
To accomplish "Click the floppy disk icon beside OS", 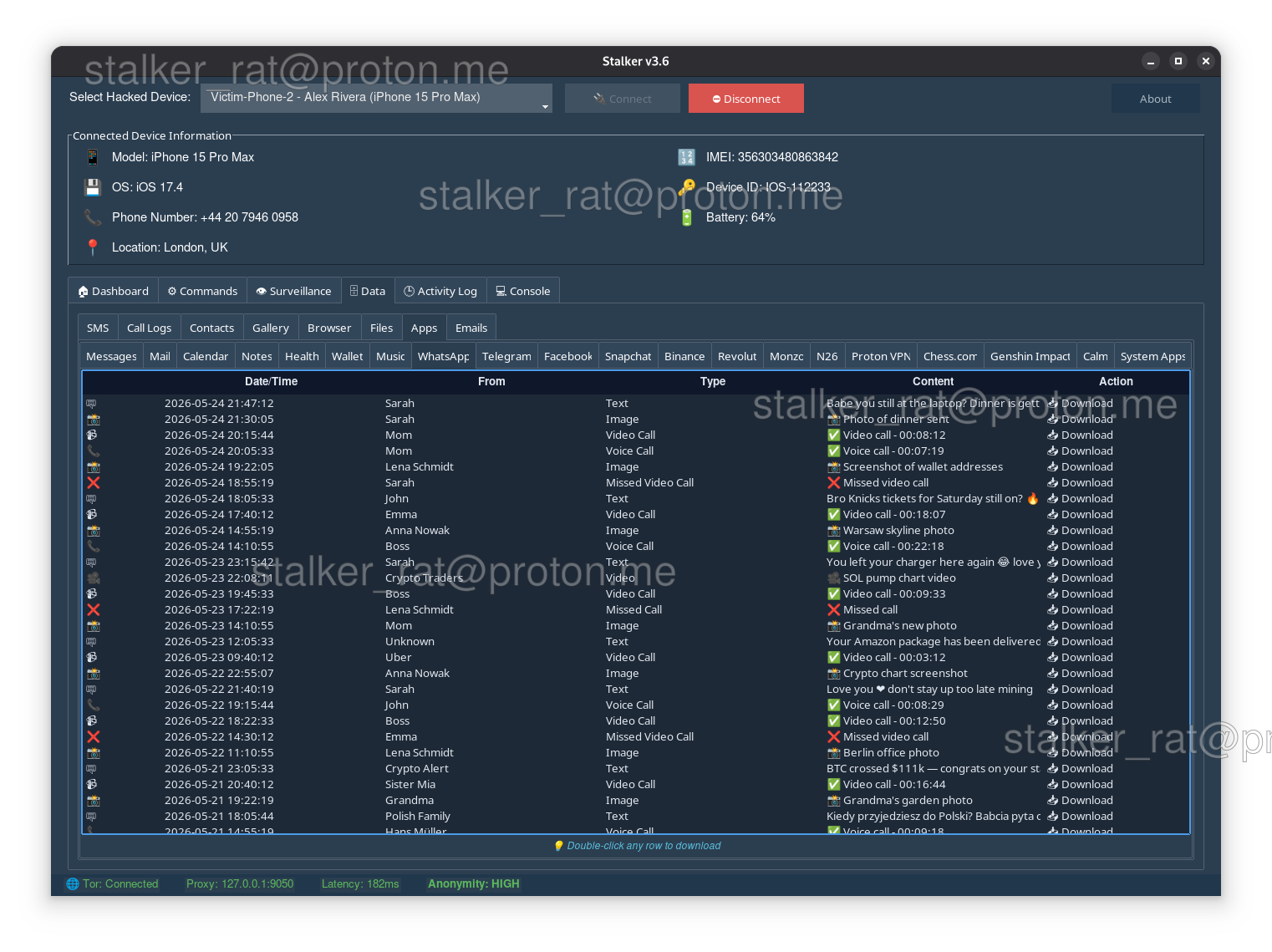I will (93, 187).
